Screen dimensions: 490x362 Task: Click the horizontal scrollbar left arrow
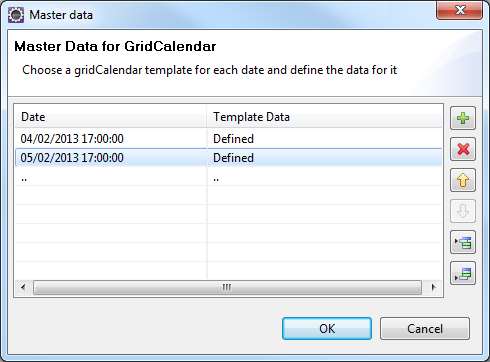23,287
